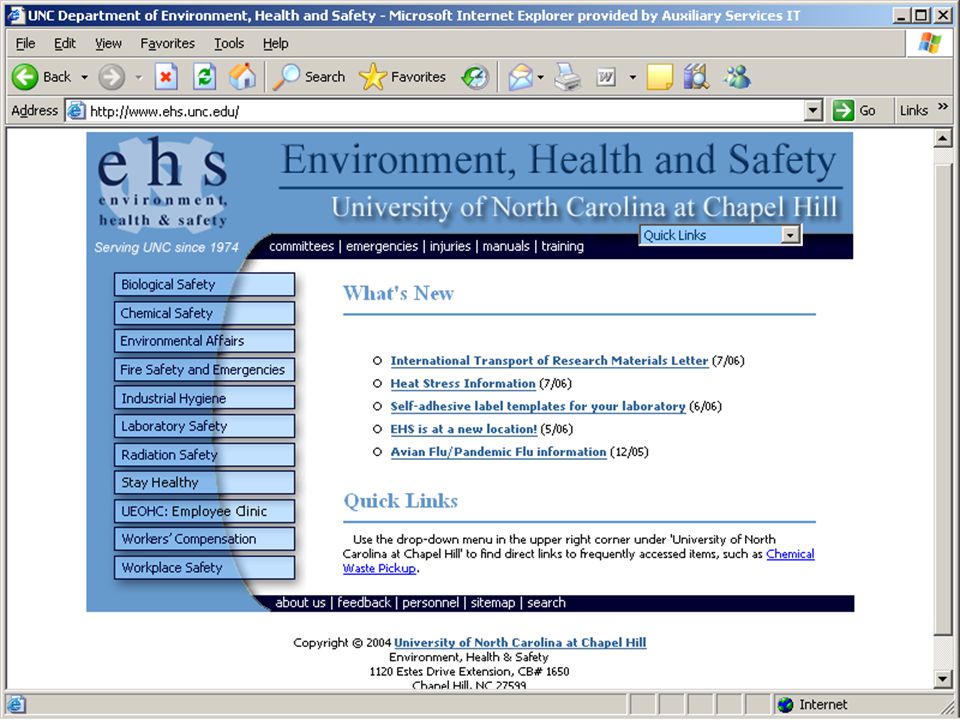Viewport: 960px width, 720px height.
Task: Click the Stay Healthy button
Action: [204, 482]
